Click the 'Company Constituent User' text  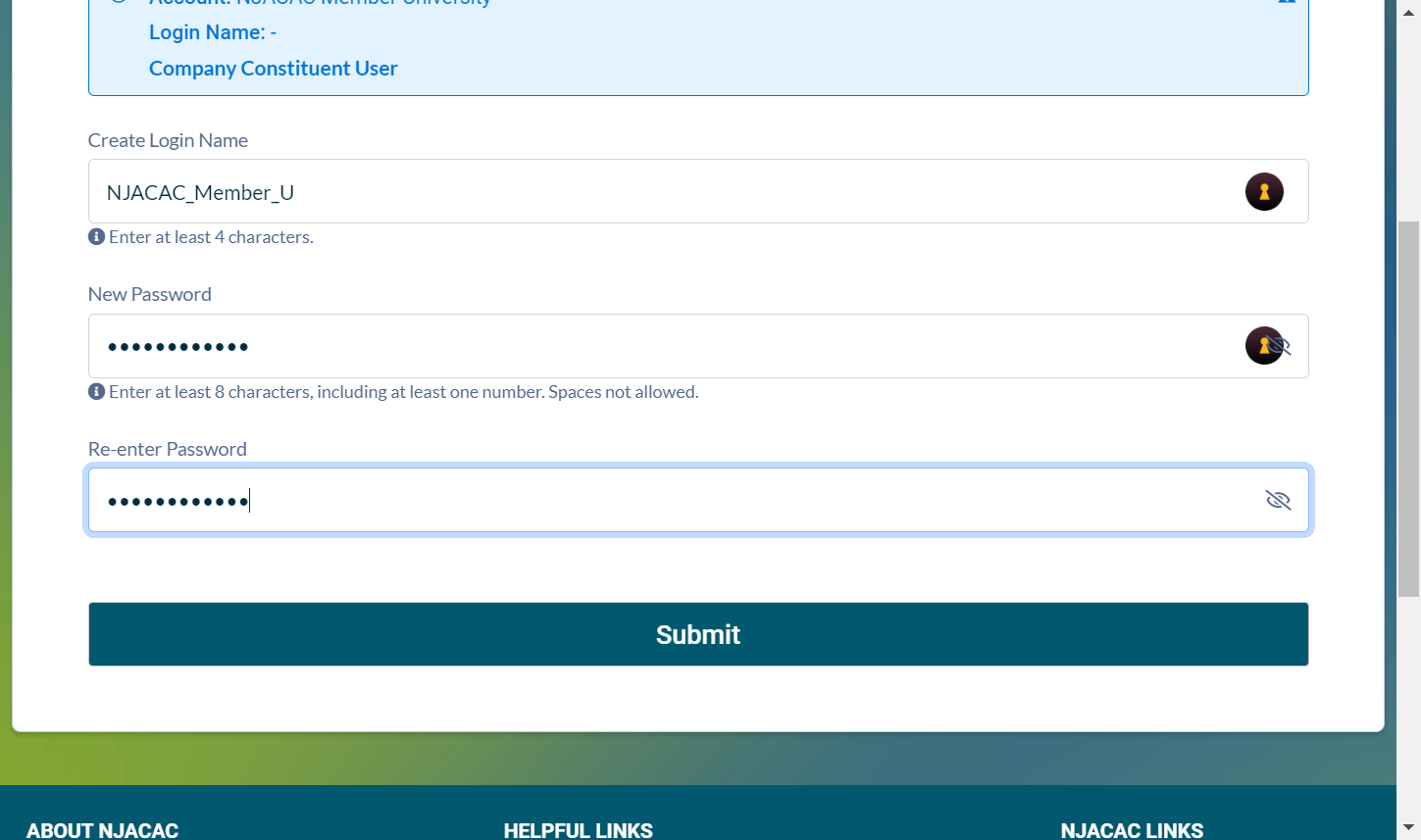[273, 69]
